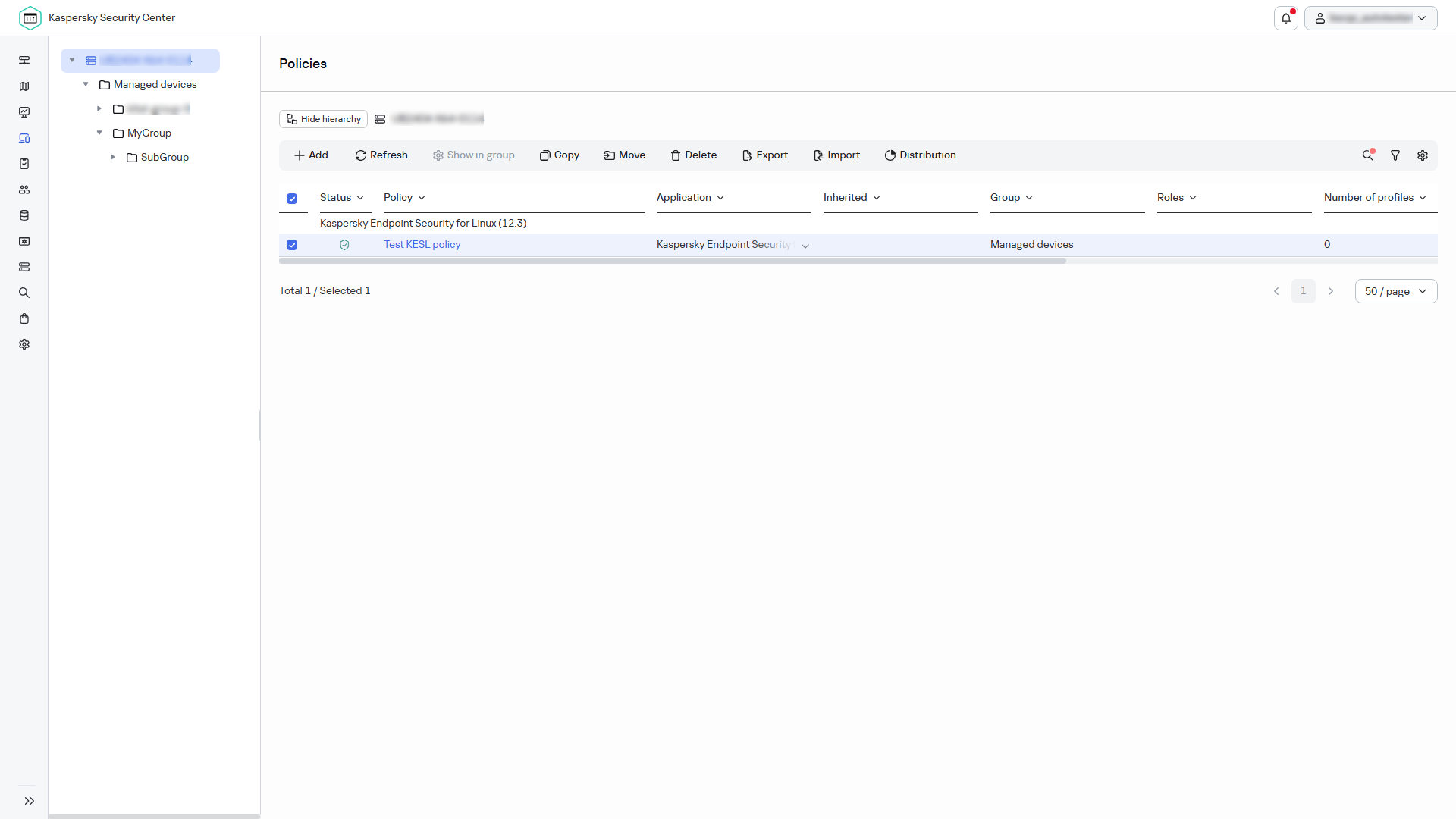The height and width of the screenshot is (819, 1456).
Task: Click the Refresh toolbar button
Action: click(x=381, y=155)
